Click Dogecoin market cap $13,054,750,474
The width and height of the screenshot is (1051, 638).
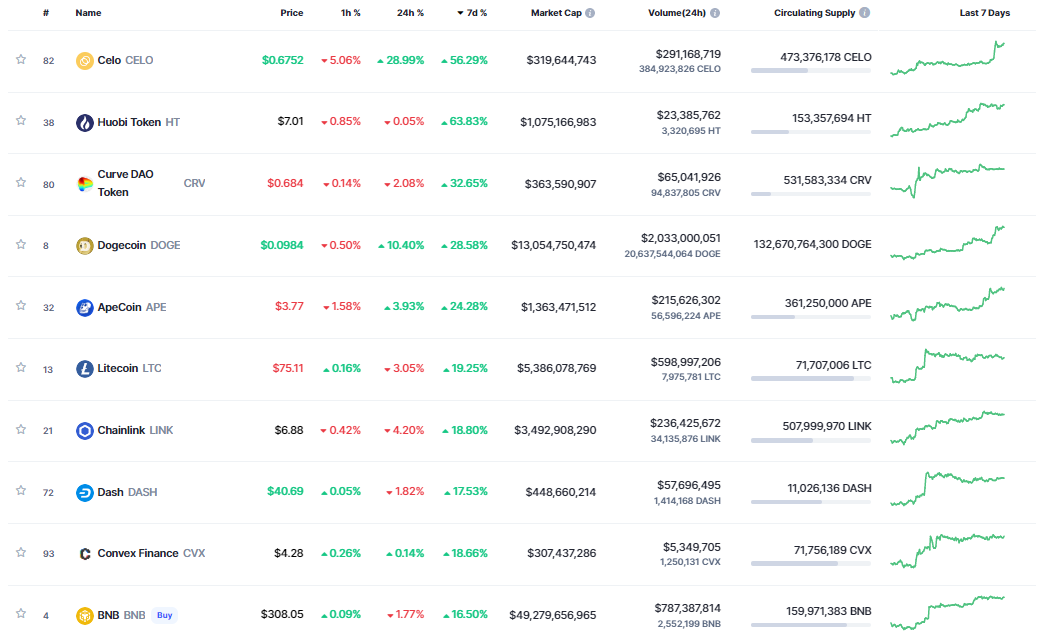click(554, 245)
